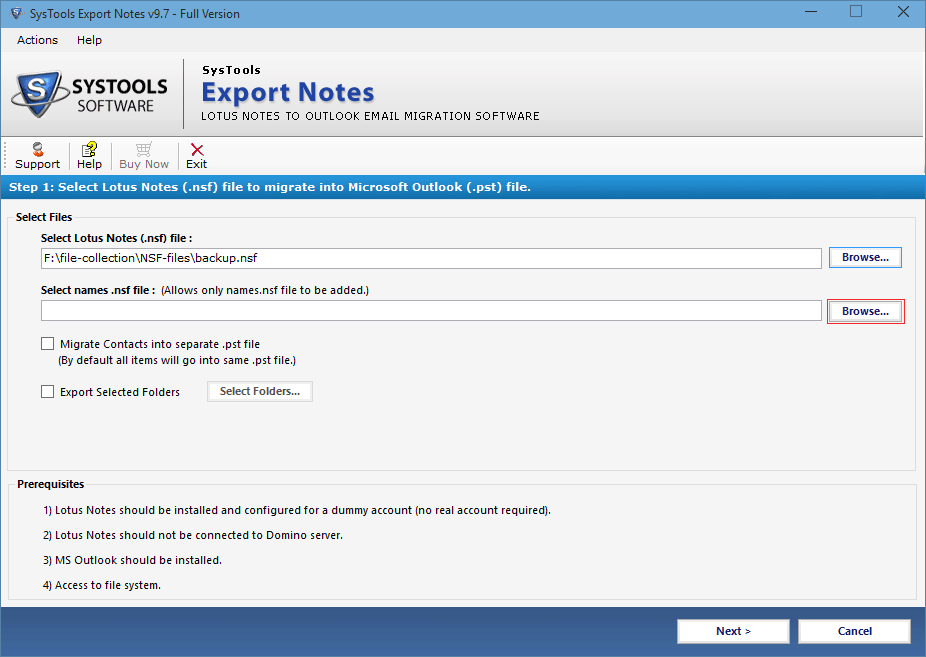Click prerequisite 3 'MS Outlook should be installed'
926x657 pixels.
[x=132, y=560]
